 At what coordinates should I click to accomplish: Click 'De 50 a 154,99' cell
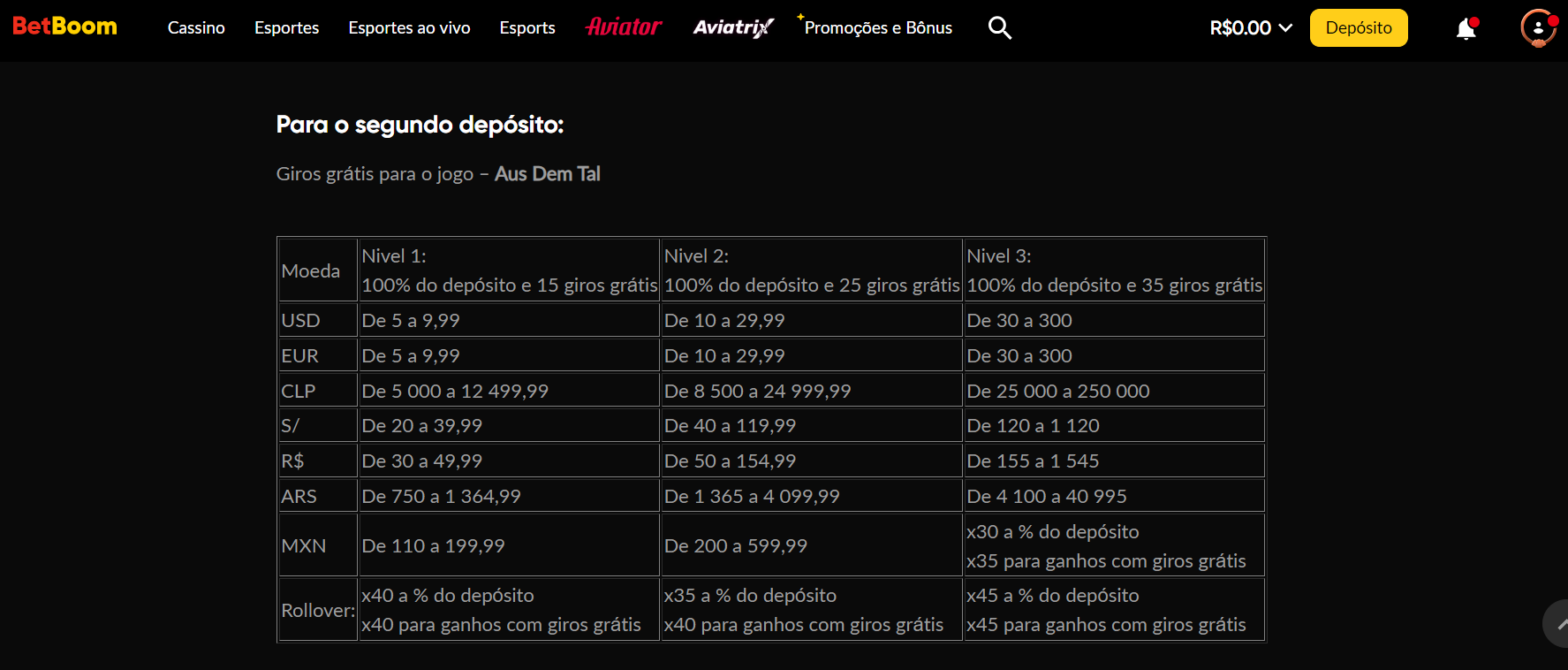812,461
